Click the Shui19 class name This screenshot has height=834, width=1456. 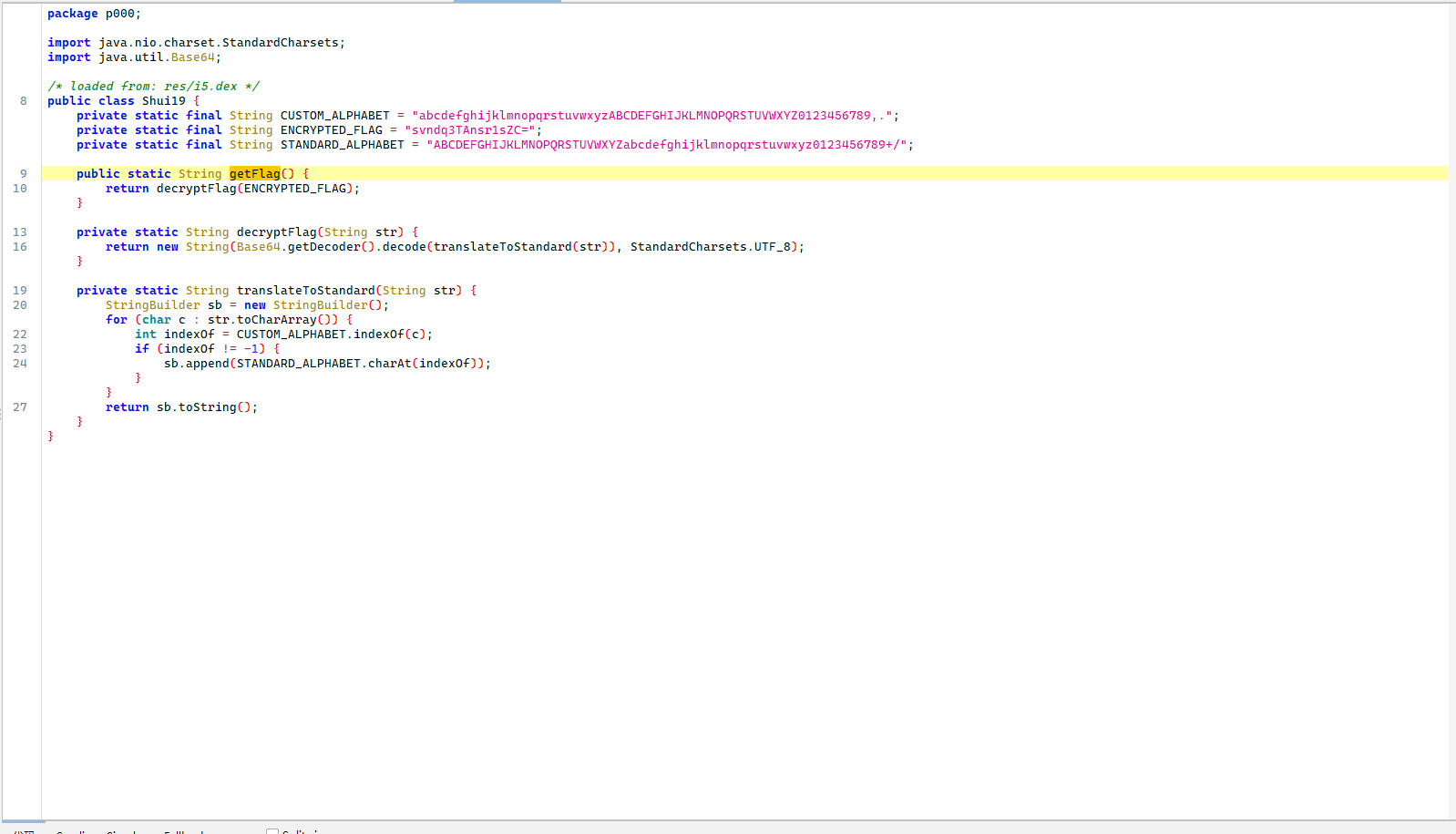click(164, 100)
